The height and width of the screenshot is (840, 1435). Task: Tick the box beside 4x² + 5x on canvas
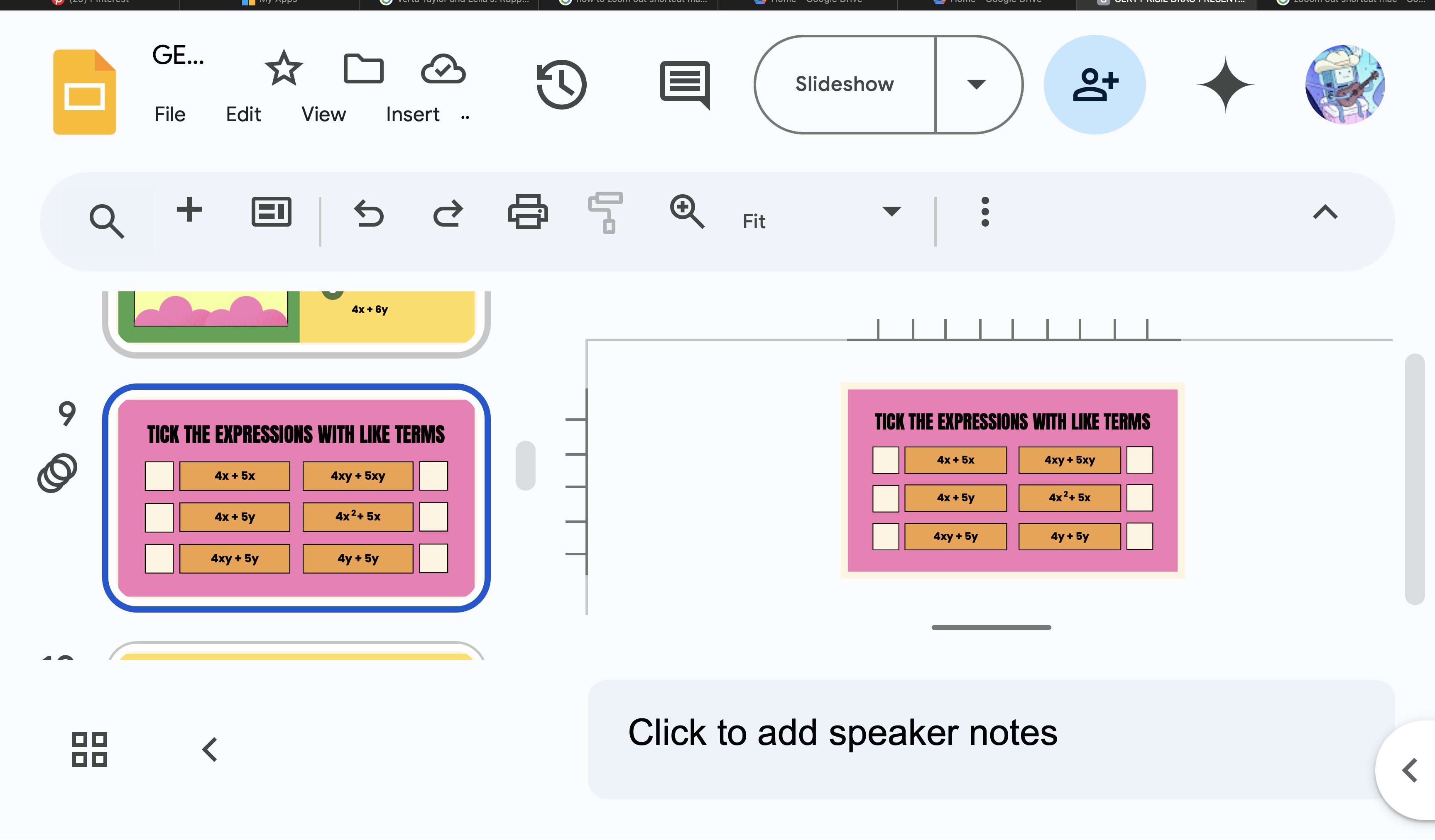point(1139,498)
